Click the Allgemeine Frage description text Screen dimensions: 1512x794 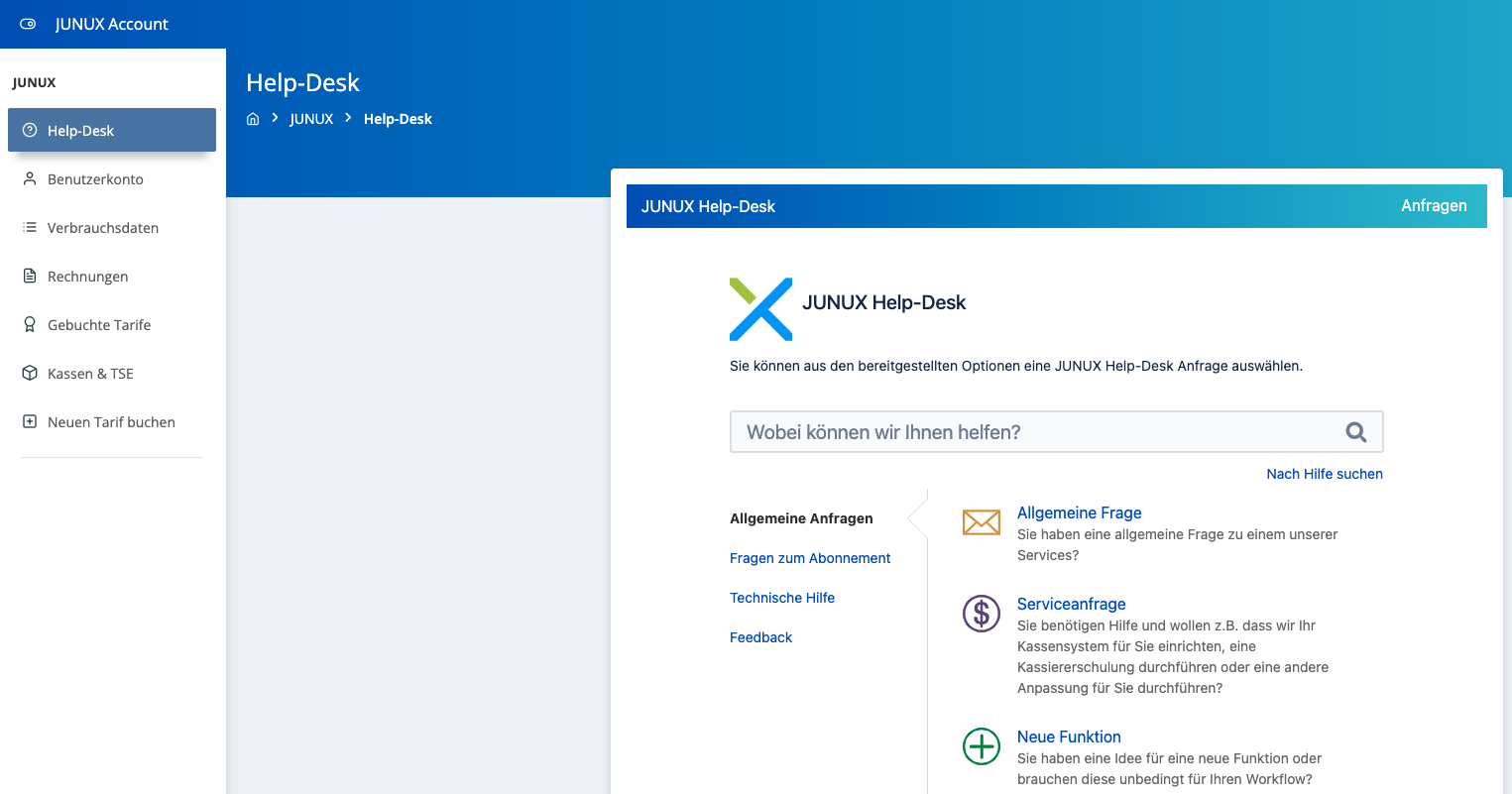[1177, 545]
